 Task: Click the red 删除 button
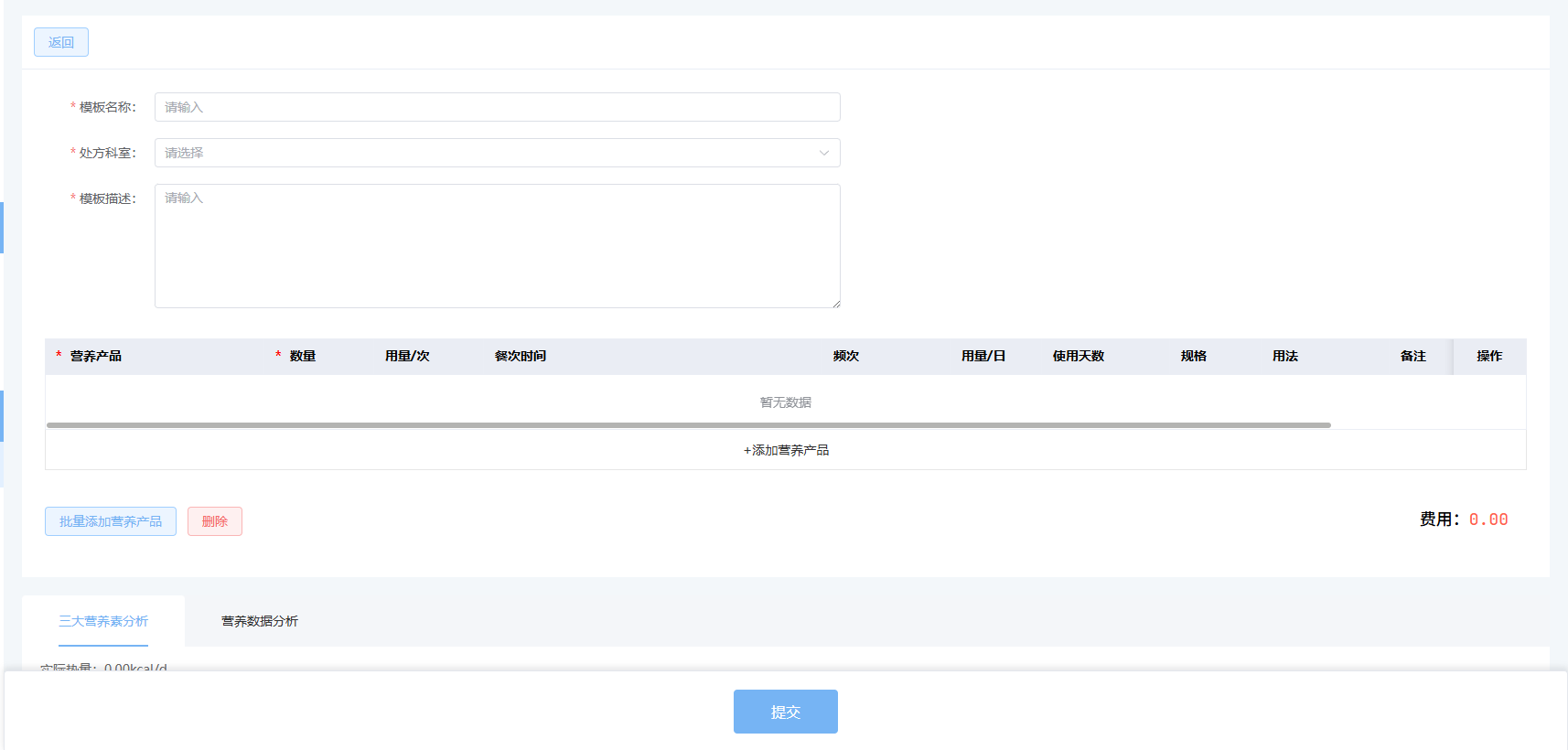tap(215, 521)
